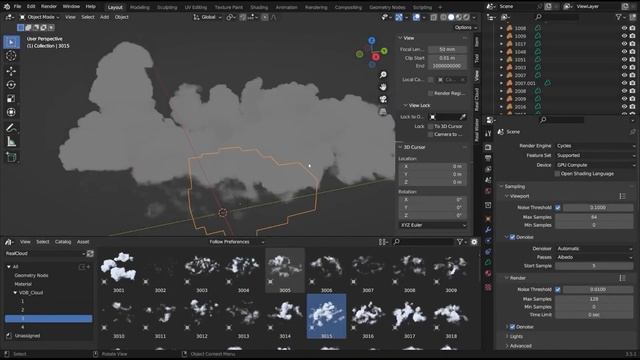Enable Lock To 3D Cursor checkbox
Screen dimensions: 640x360
430,127
